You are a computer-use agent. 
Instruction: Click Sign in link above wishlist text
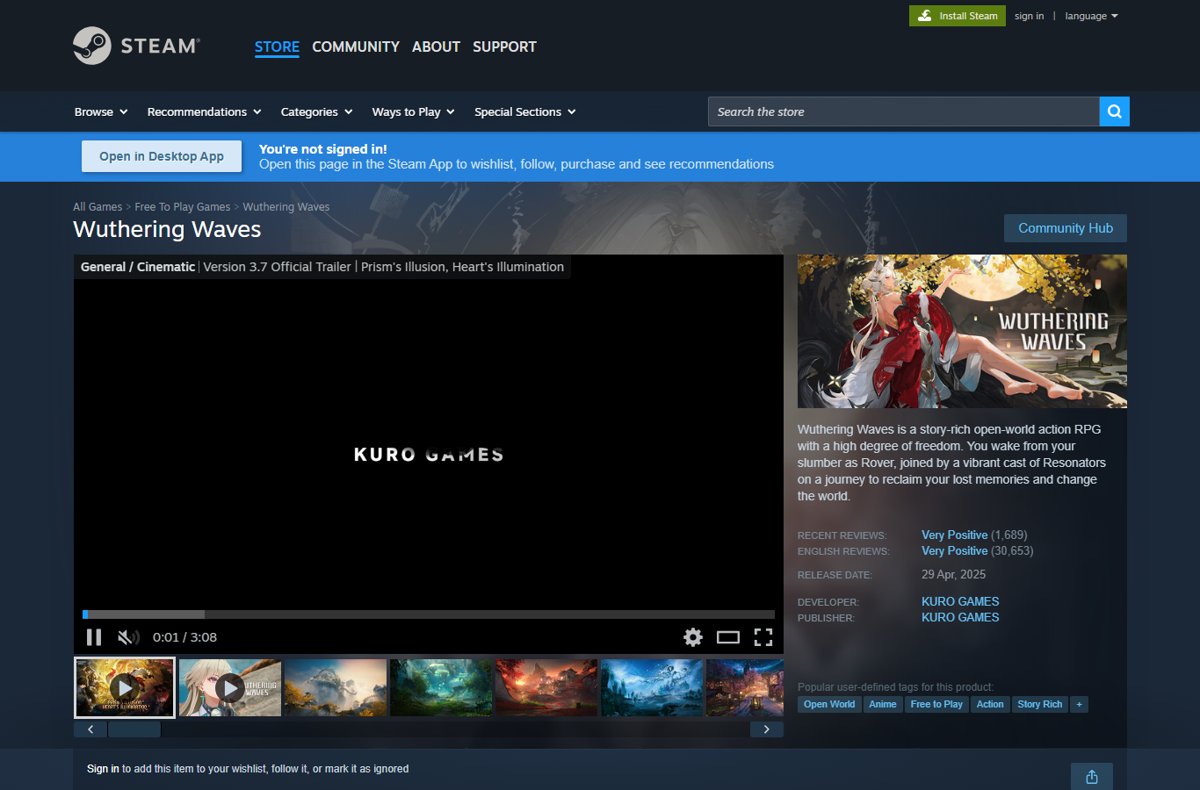click(x=103, y=769)
